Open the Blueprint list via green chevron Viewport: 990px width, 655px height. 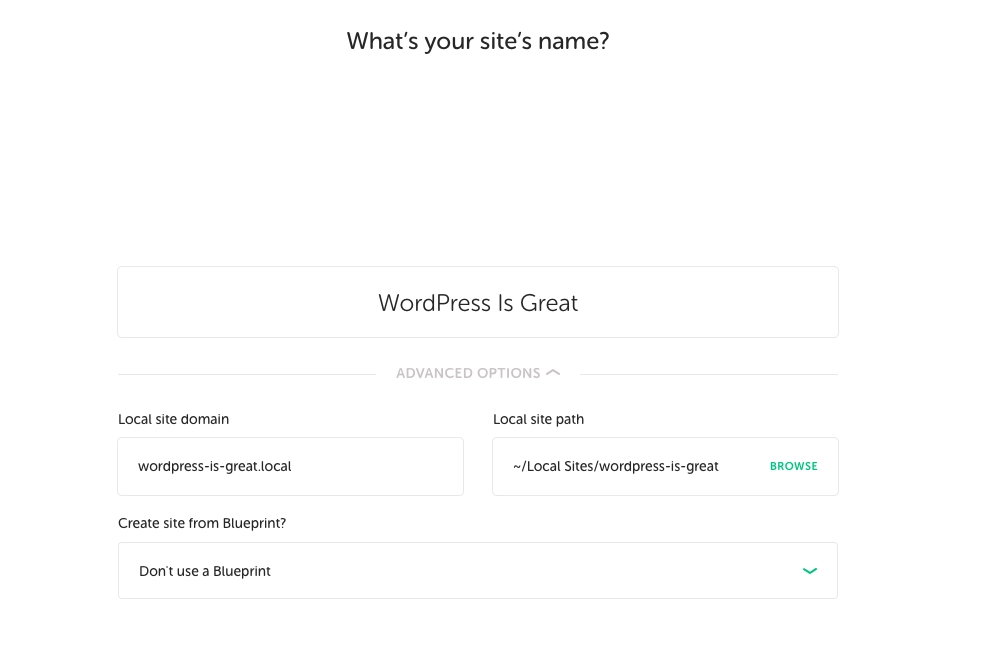pos(809,571)
